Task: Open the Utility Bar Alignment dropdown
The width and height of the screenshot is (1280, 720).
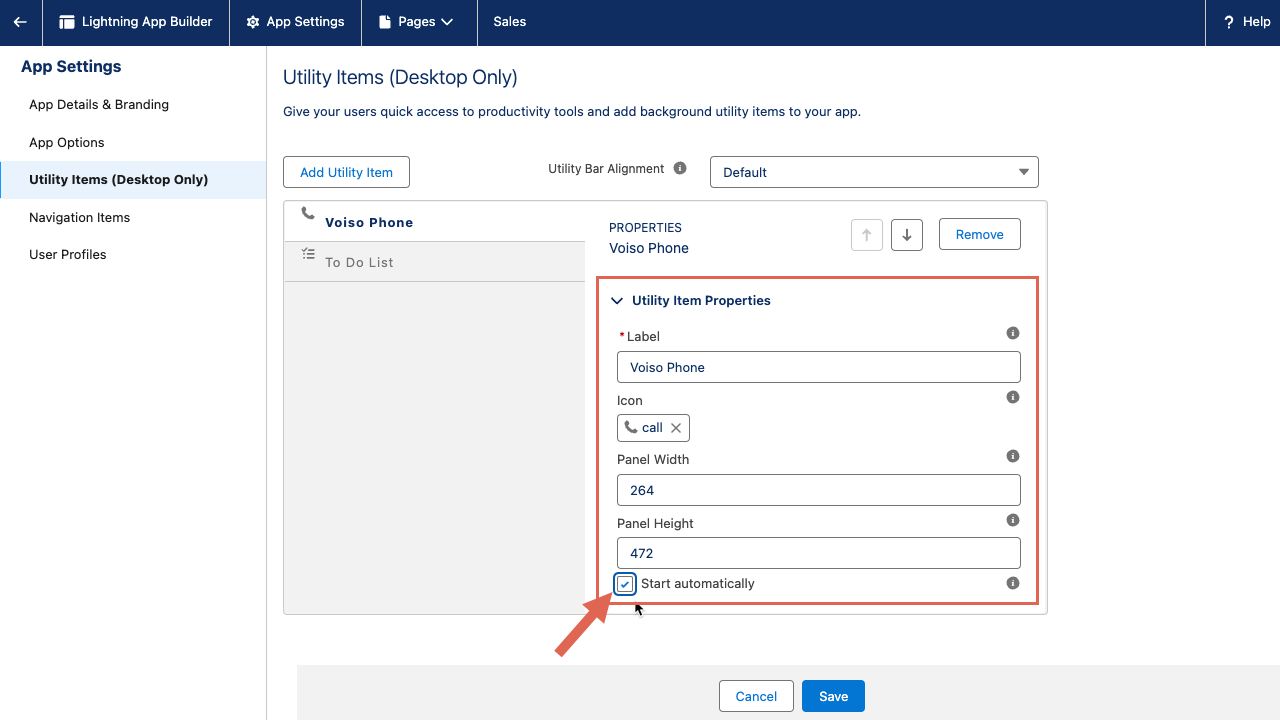Action: click(x=874, y=172)
